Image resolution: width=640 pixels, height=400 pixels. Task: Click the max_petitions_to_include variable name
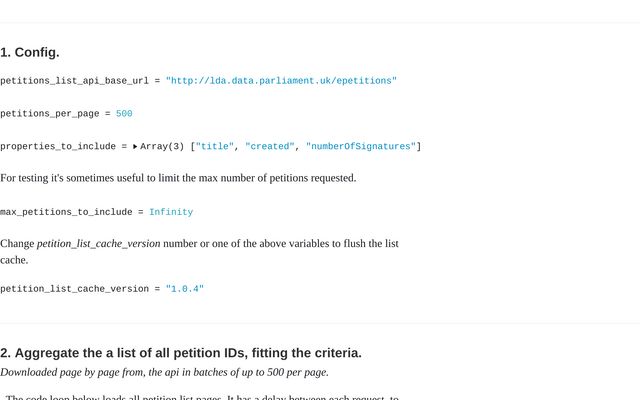click(65, 212)
